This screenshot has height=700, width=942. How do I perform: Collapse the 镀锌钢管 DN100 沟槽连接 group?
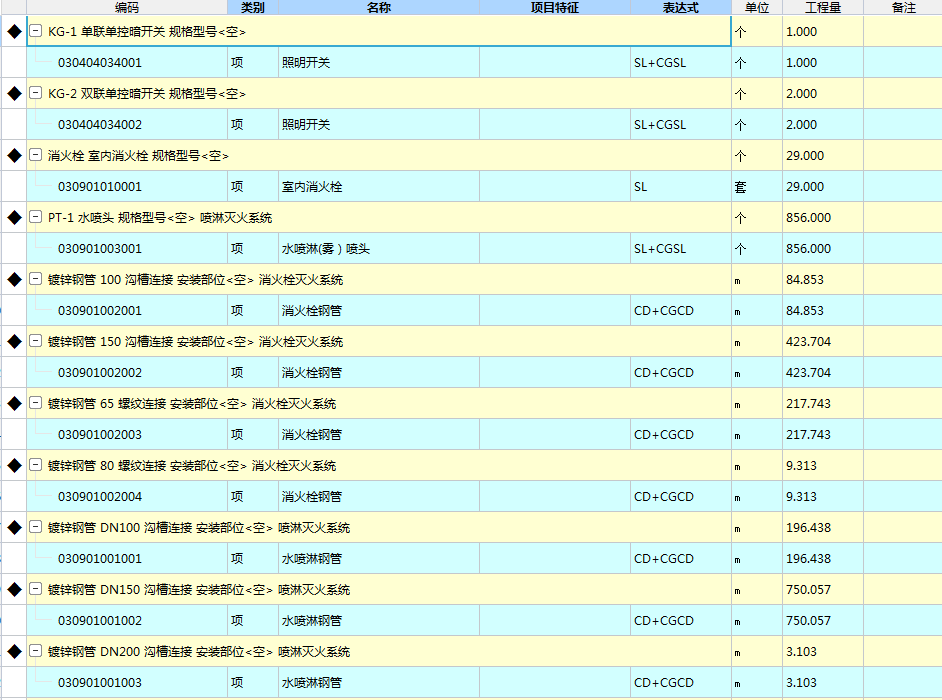click(36, 528)
